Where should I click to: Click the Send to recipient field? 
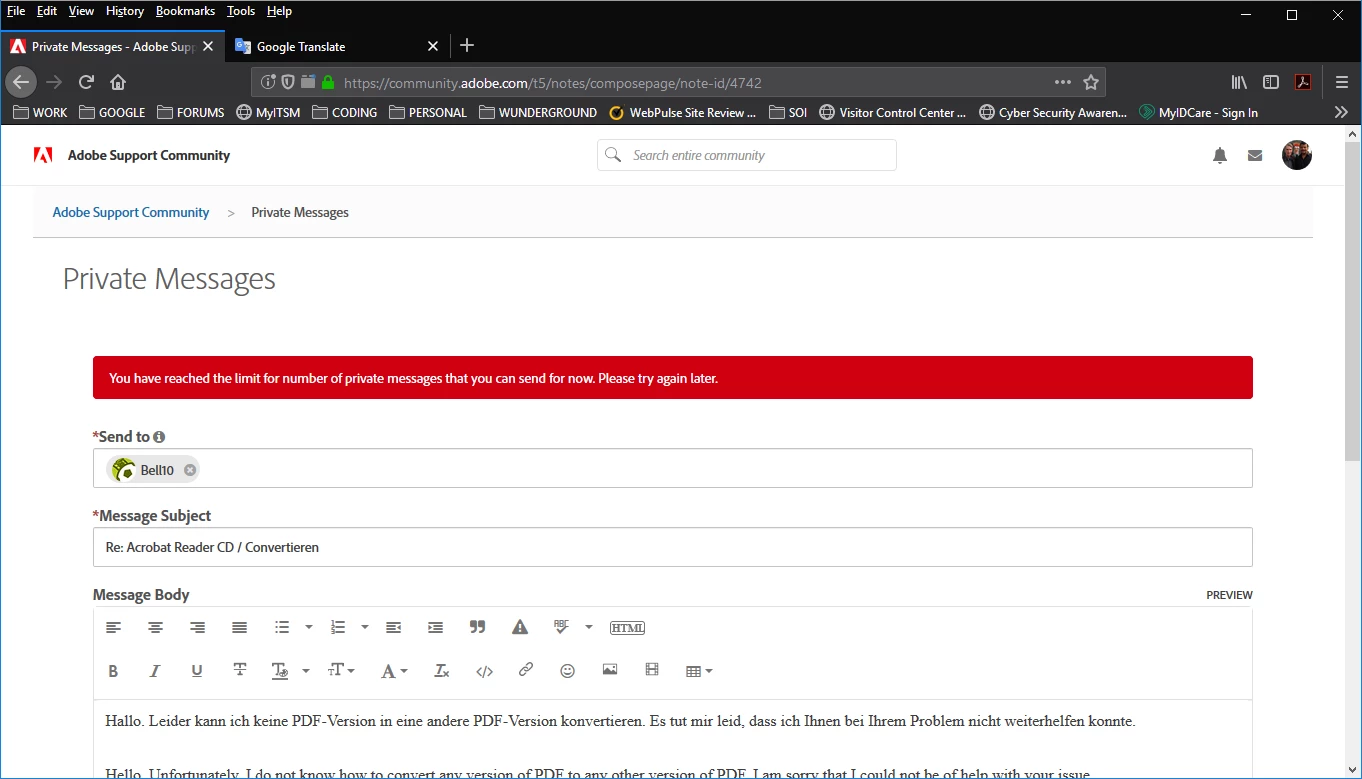click(672, 468)
